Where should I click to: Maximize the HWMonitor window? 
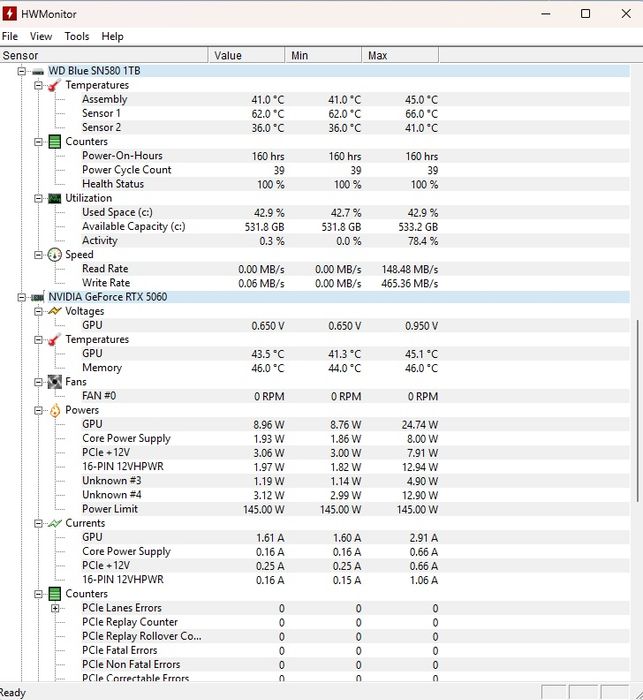point(585,14)
